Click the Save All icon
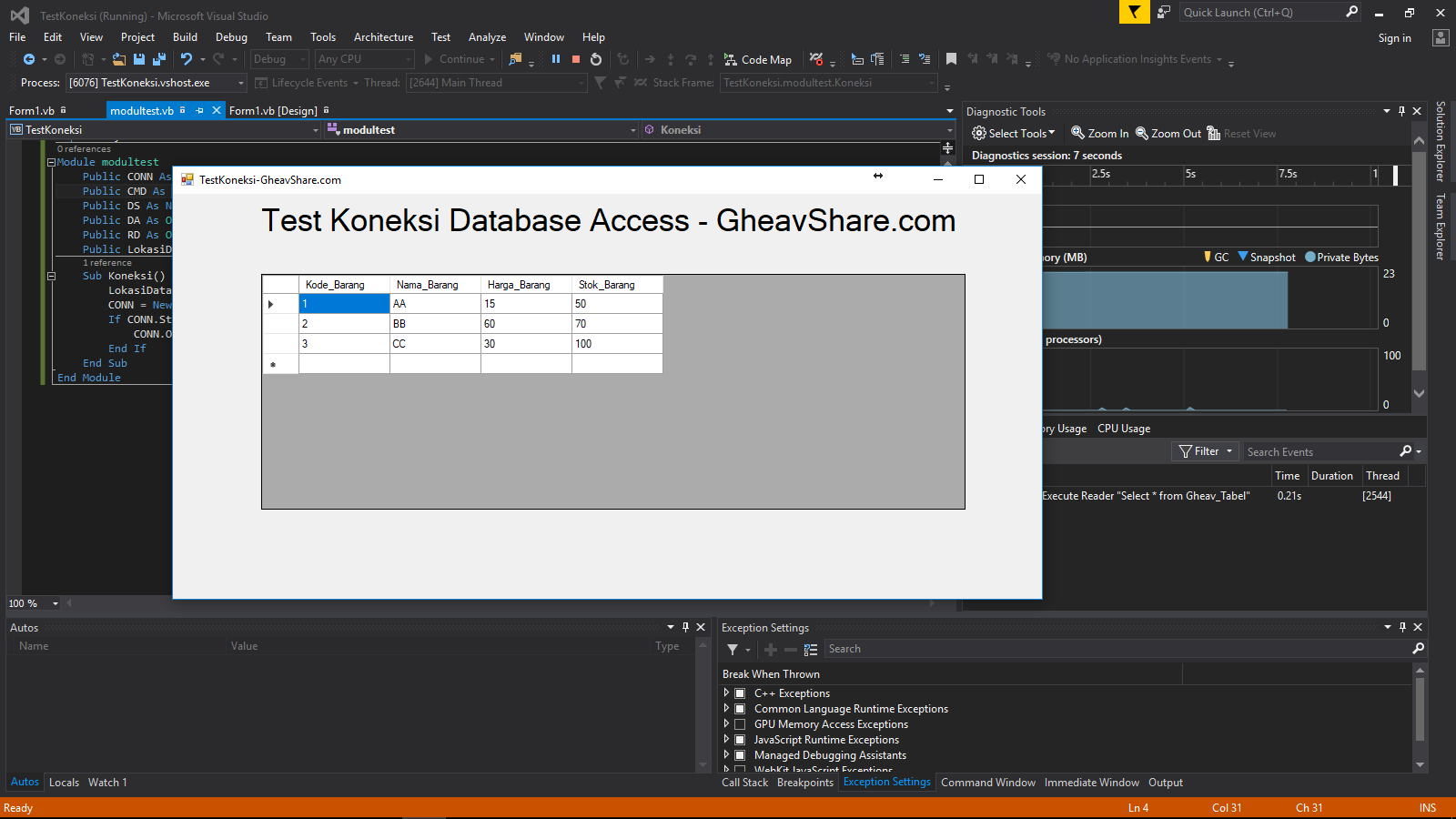This screenshot has height=819, width=1456. pyautogui.click(x=157, y=59)
